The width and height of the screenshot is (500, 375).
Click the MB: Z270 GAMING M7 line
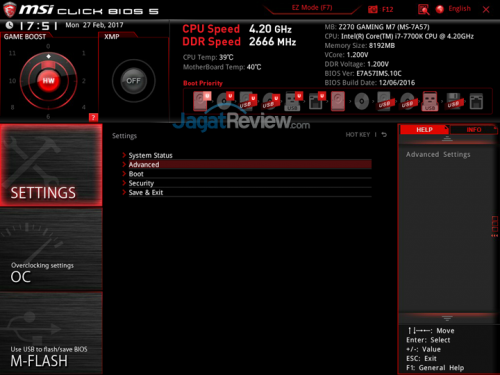(377, 27)
